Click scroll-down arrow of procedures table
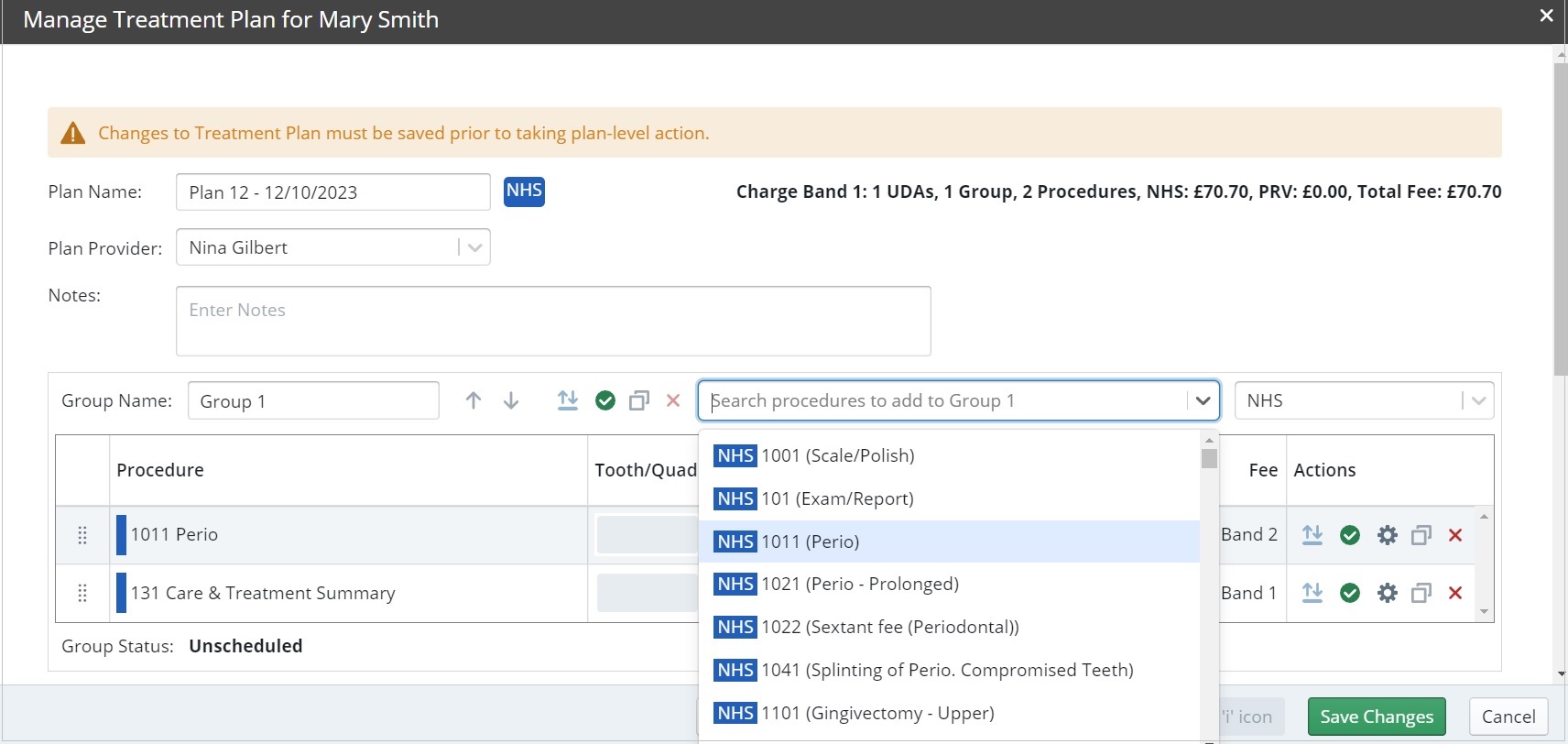Screen dimensions: 1568x744 coord(1484,612)
